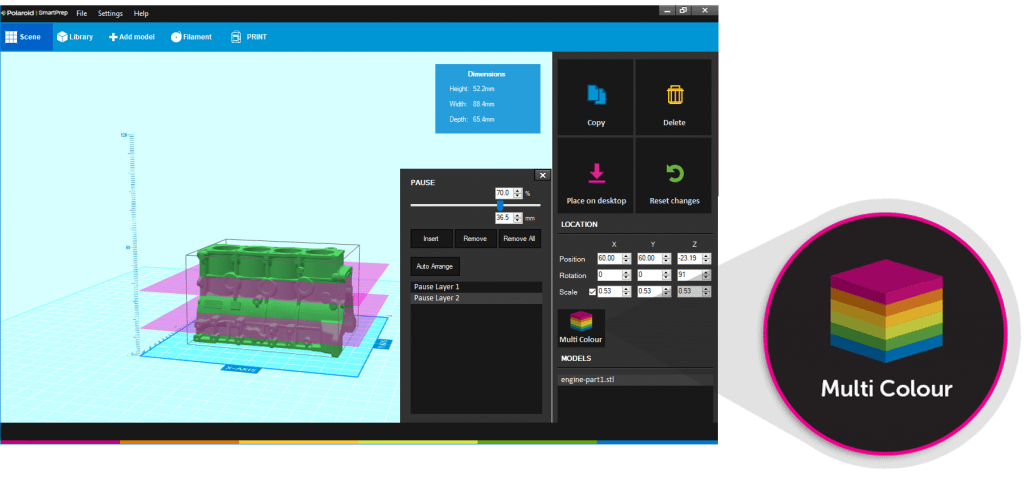
Task: Click the Rotation X stepper arrows
Action: click(x=627, y=276)
